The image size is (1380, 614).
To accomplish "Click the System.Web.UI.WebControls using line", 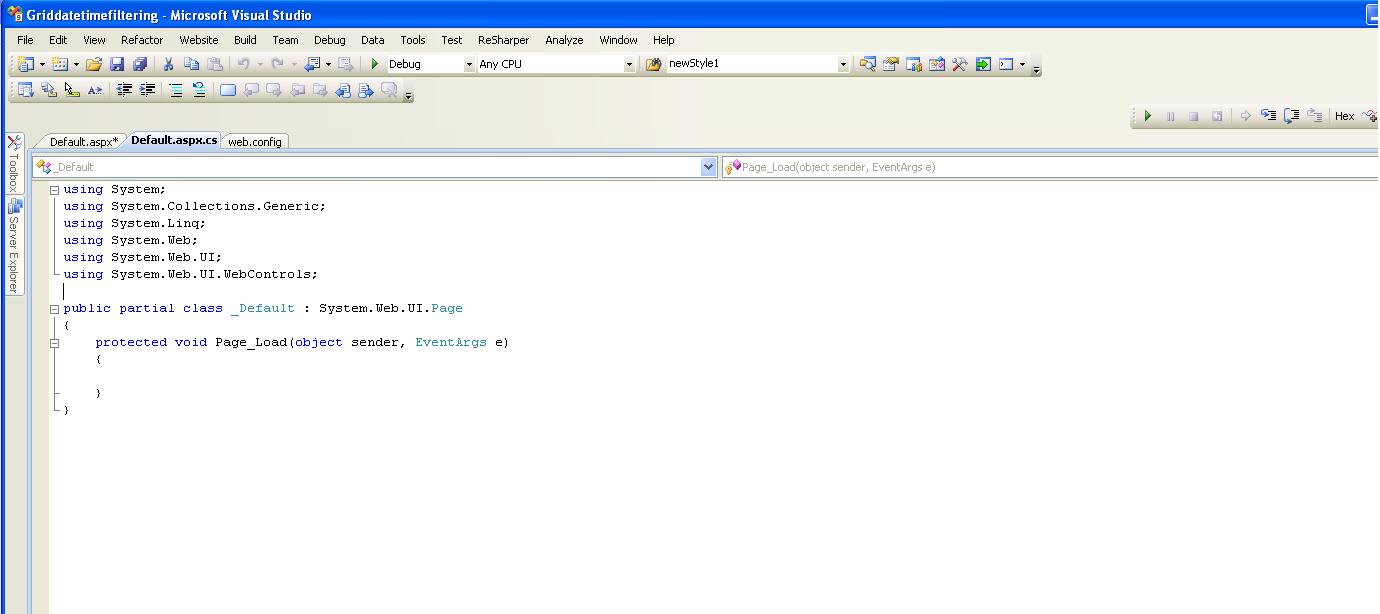I will pos(190,274).
